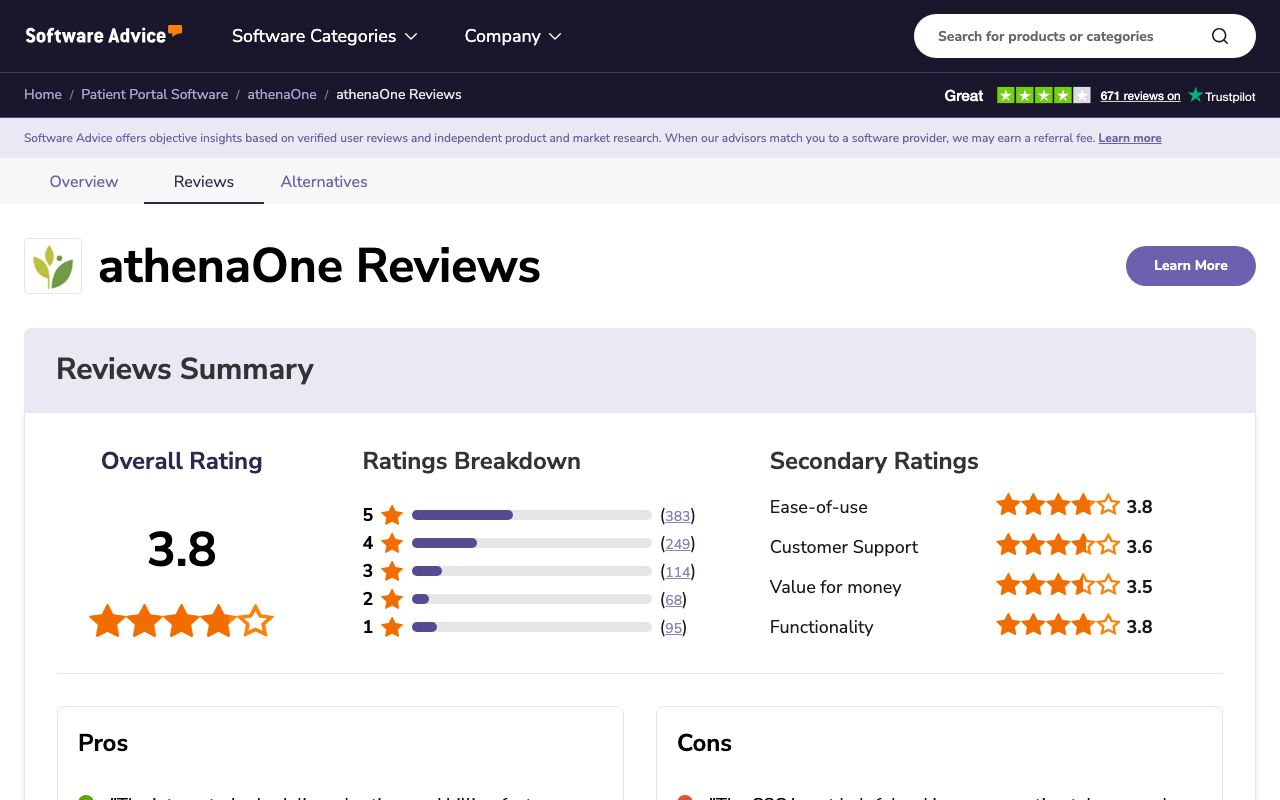Screen dimensions: 1280x800
Task: Filter by 95 one-star reviews
Action: (674, 628)
